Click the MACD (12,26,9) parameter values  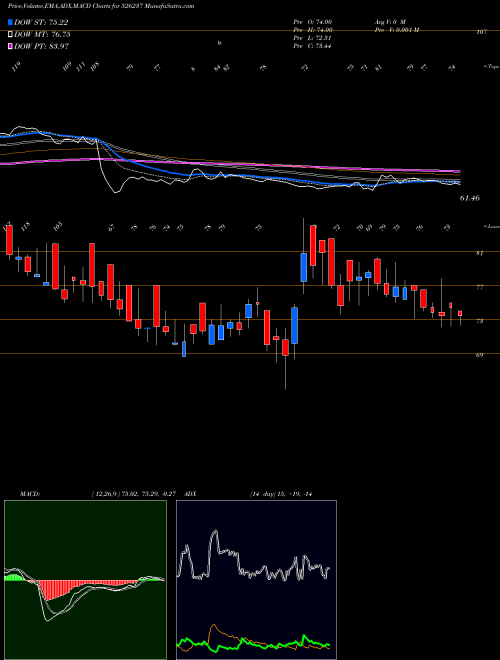pos(136,494)
